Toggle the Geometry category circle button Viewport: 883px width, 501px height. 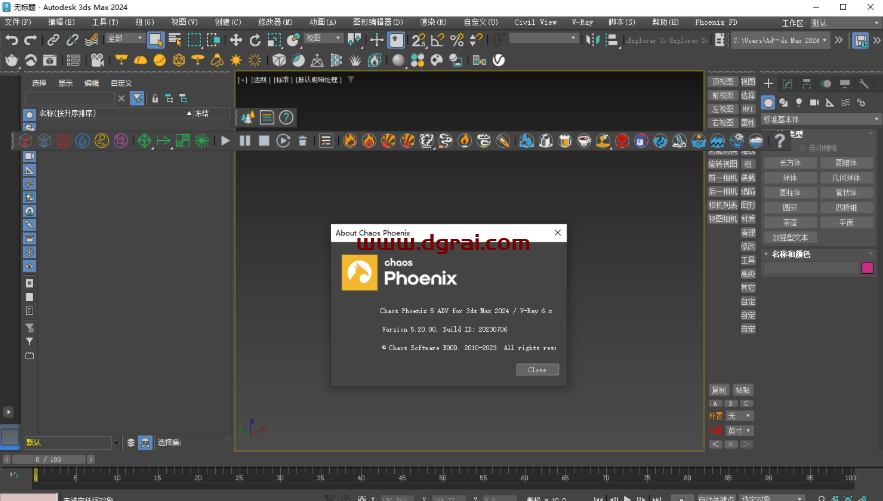pyautogui.click(x=768, y=102)
